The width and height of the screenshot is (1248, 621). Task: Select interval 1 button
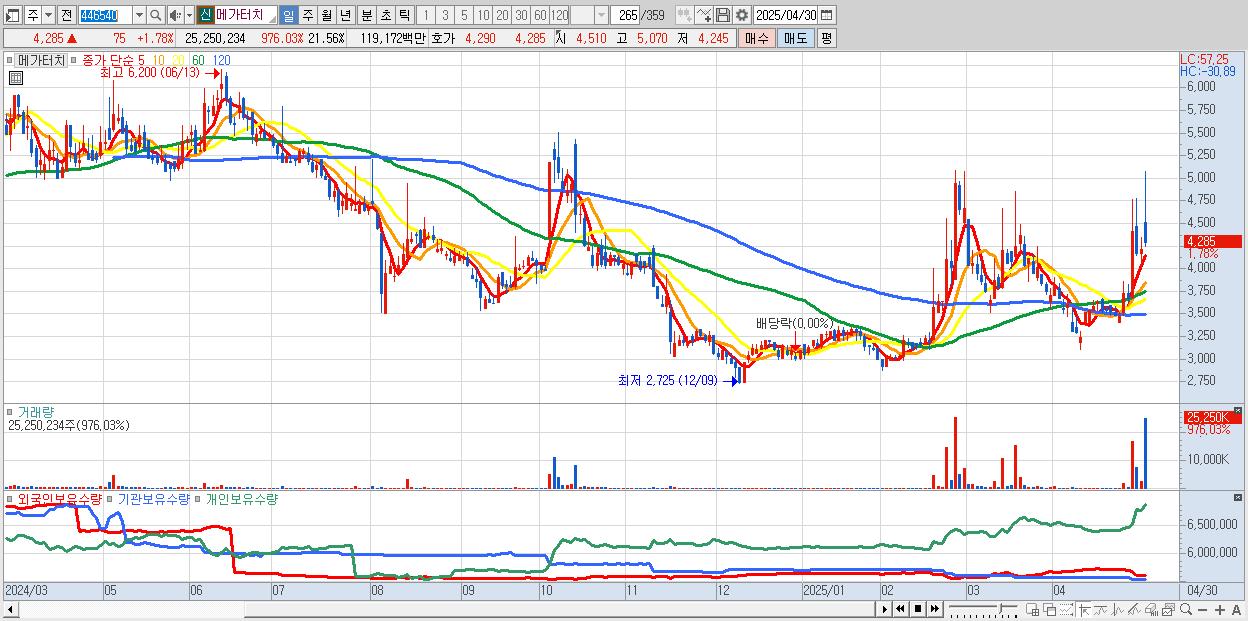coord(426,15)
